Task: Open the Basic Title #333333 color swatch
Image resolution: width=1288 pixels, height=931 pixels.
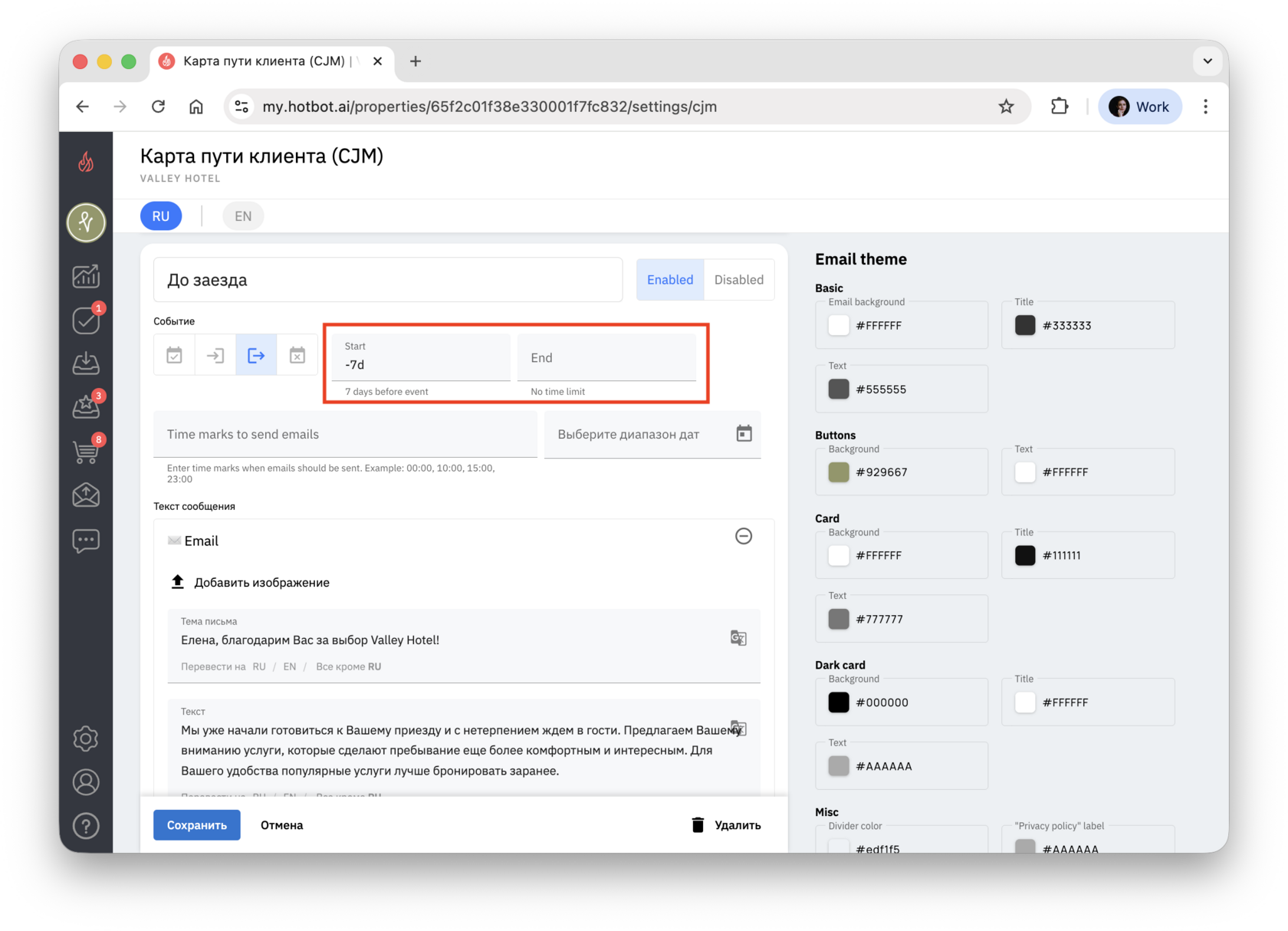Action: click(1025, 325)
